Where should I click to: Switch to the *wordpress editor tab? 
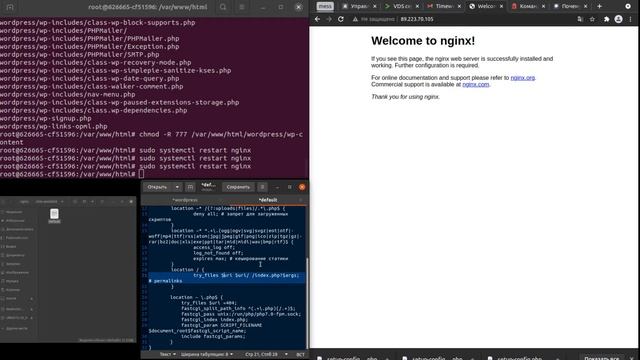click(185, 200)
